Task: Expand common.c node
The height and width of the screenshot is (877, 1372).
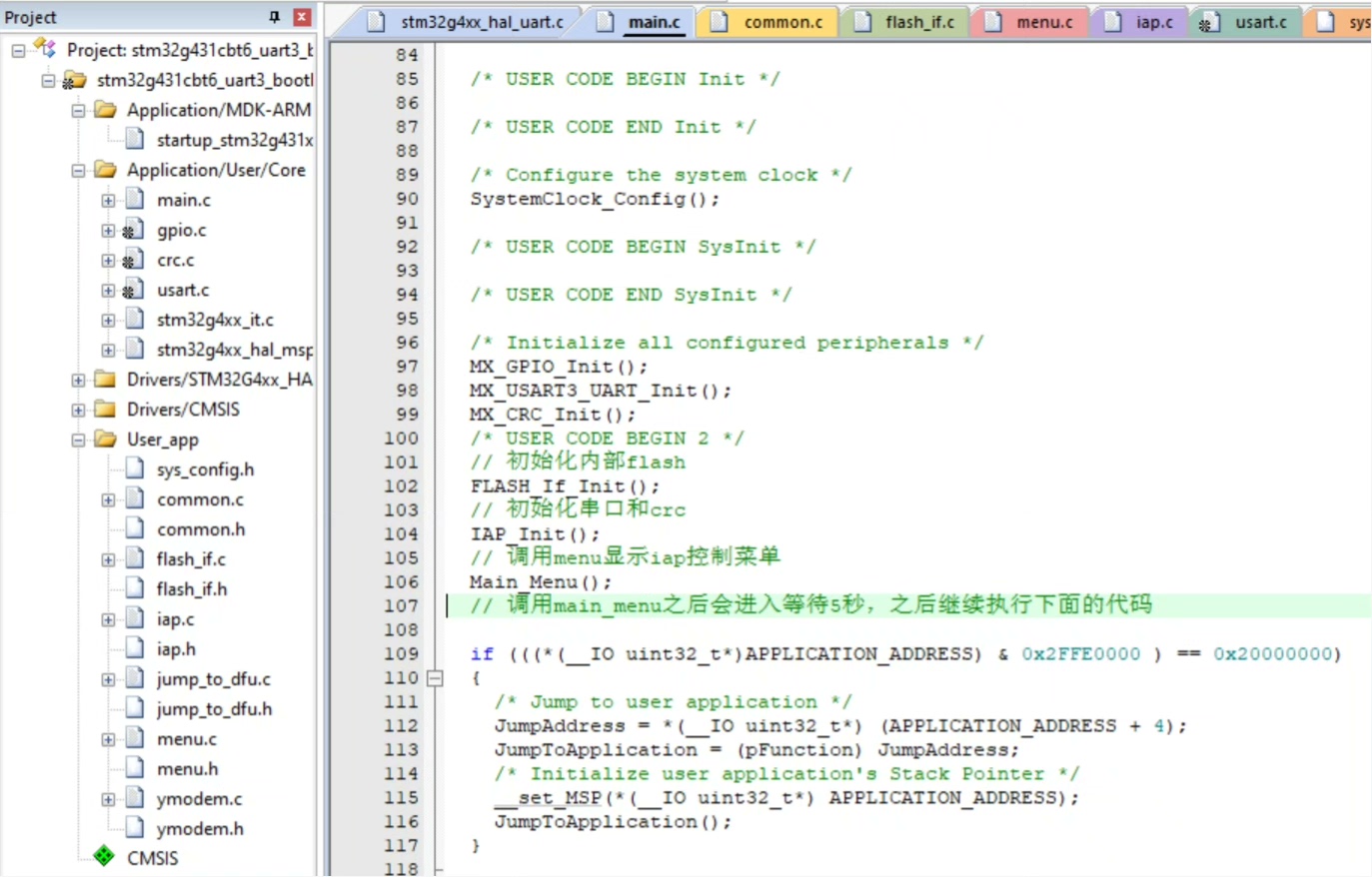Action: pos(108,499)
